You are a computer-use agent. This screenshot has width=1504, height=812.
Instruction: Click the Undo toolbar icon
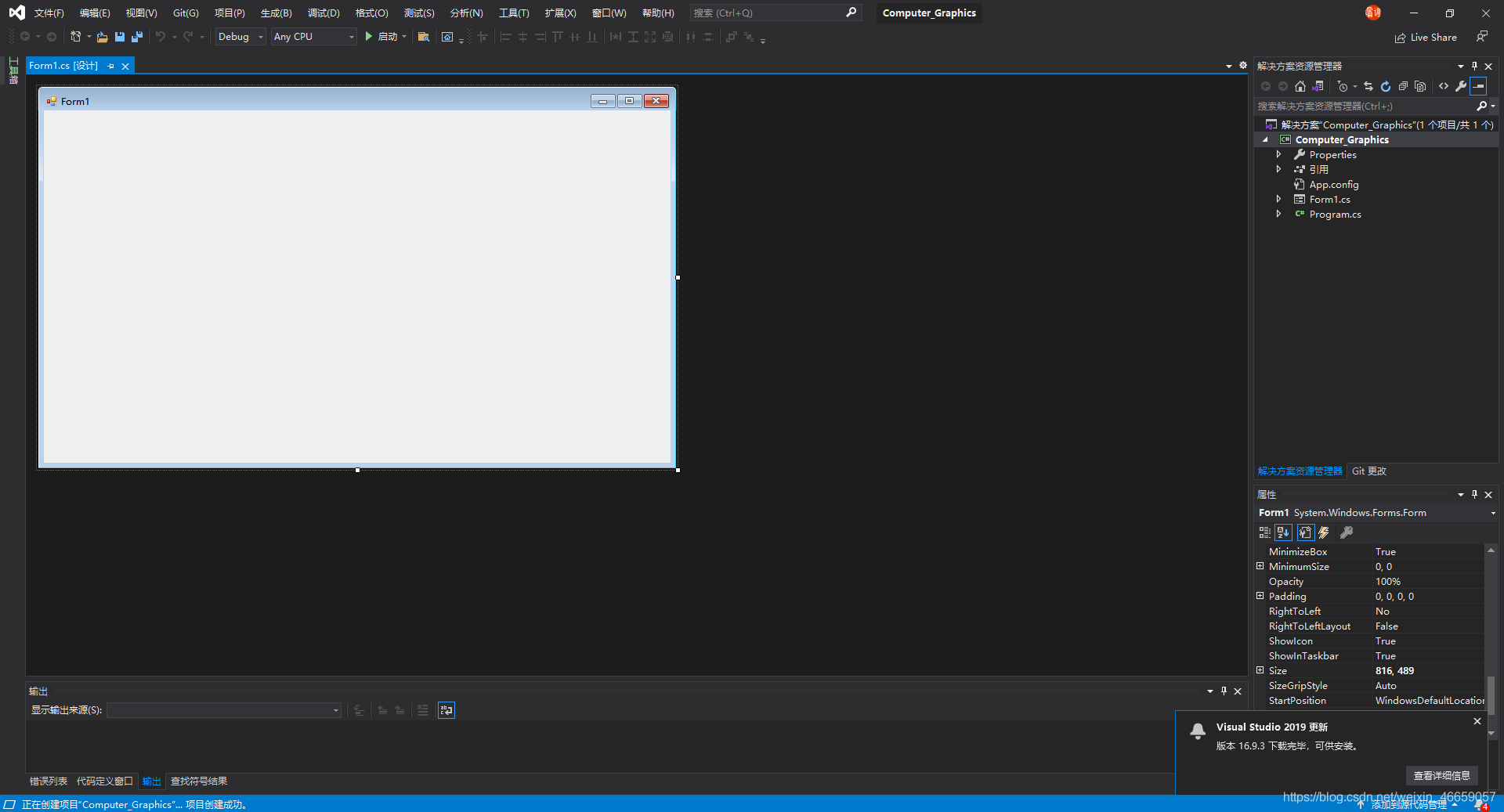tap(161, 37)
